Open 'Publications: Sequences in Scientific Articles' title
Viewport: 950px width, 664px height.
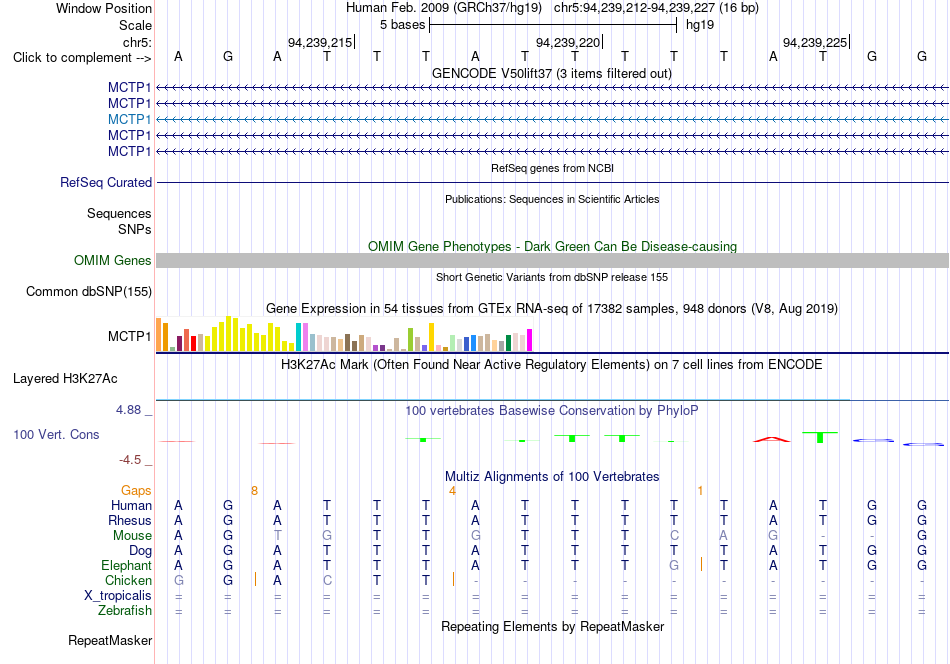tap(552, 199)
